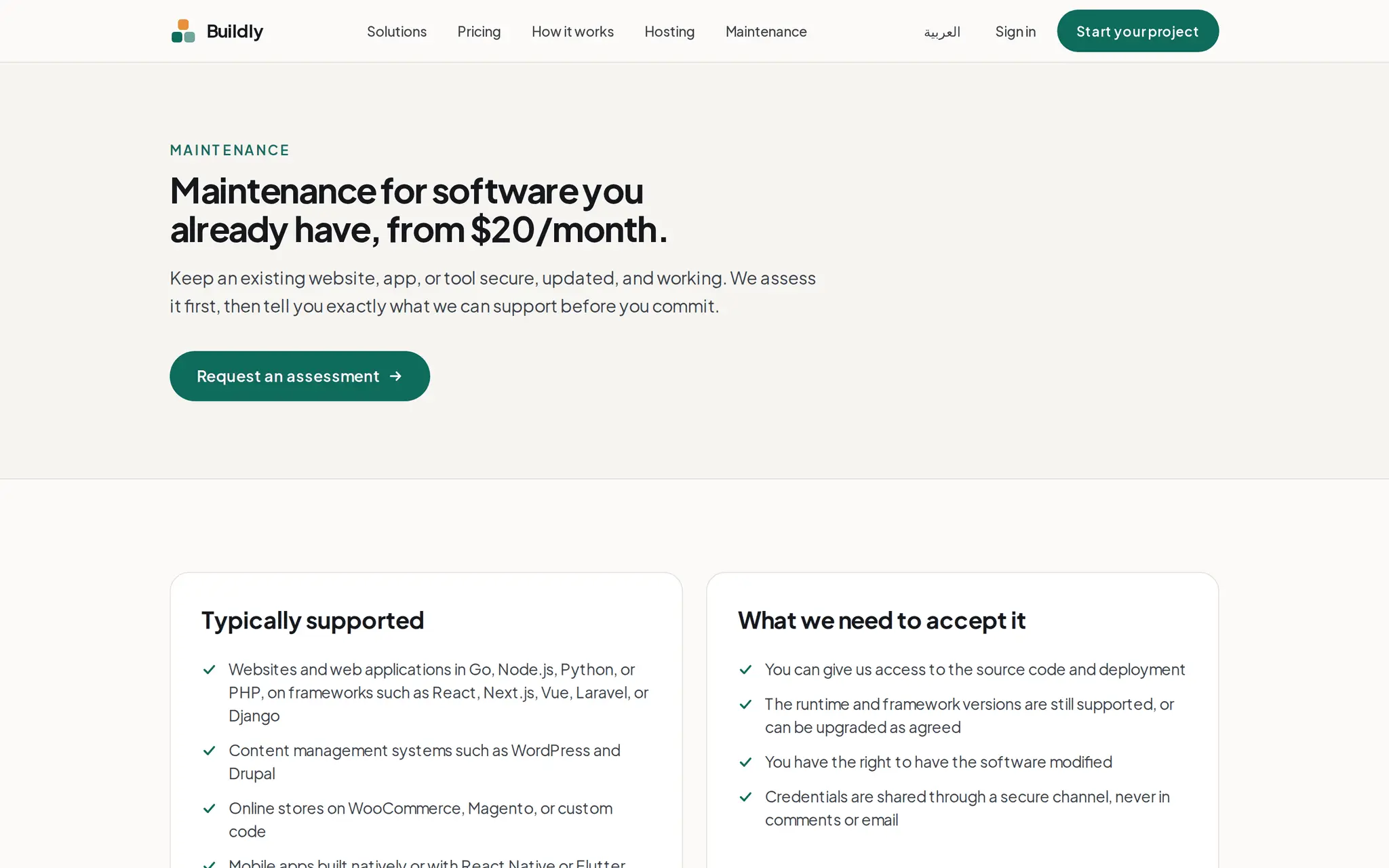
Task: Click the Start your project button
Action: point(1137,31)
